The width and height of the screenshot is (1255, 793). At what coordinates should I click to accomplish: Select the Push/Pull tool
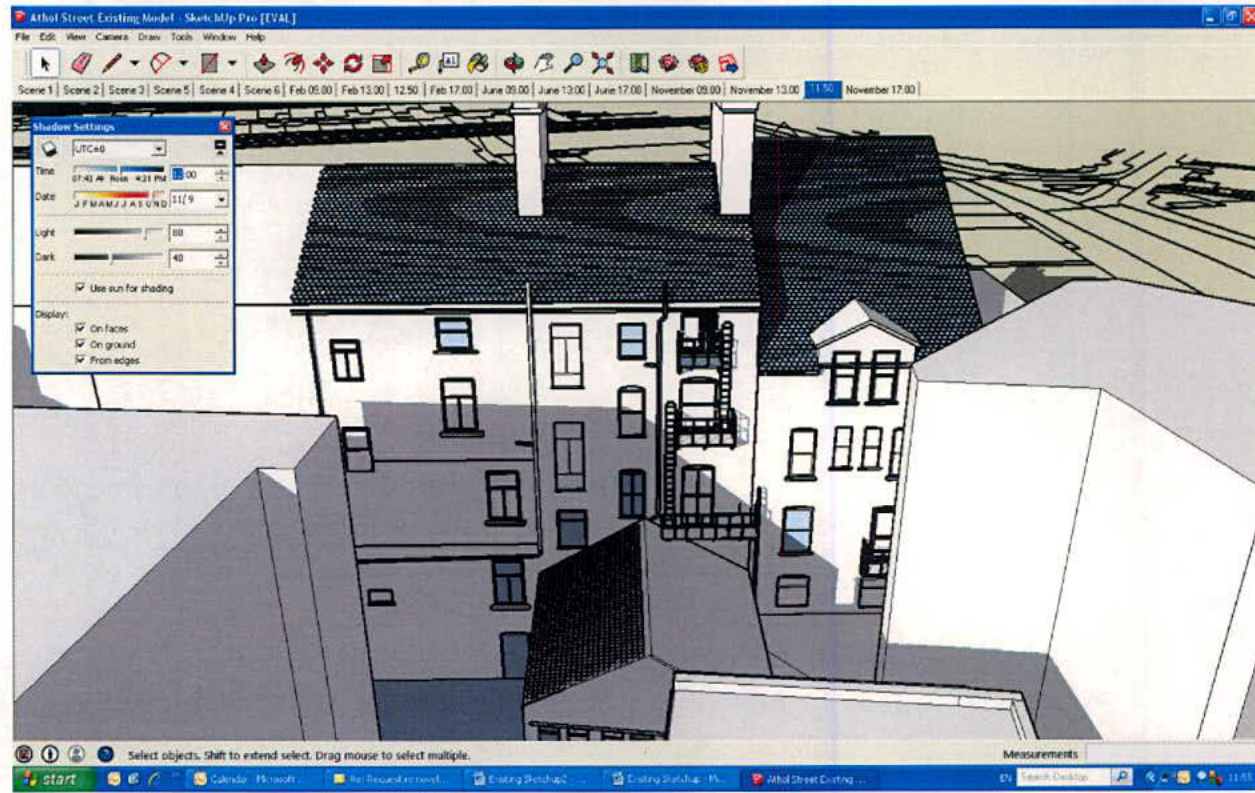[x=262, y=63]
